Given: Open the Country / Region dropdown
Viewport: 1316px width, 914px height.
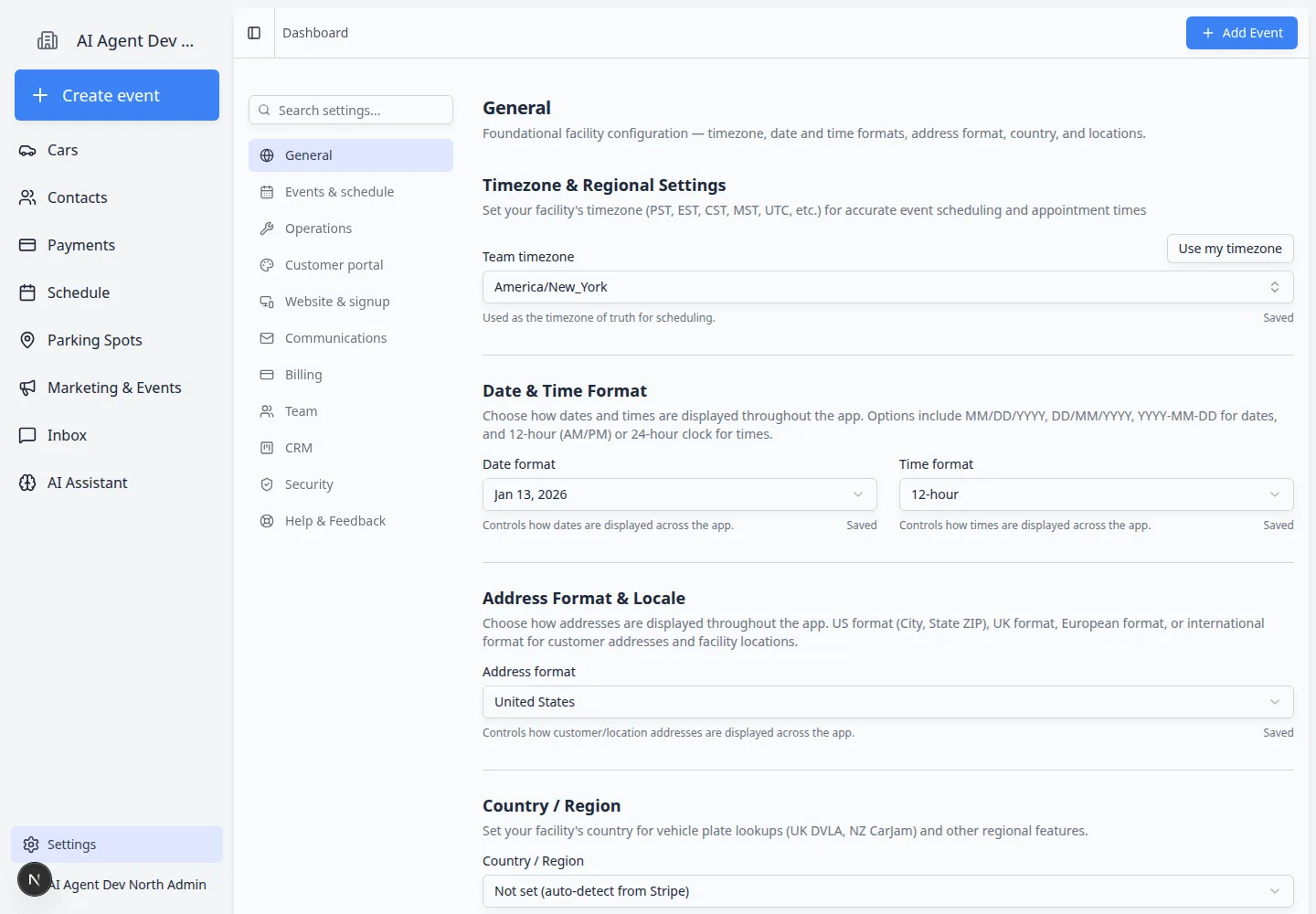Looking at the screenshot, I should pos(887,891).
